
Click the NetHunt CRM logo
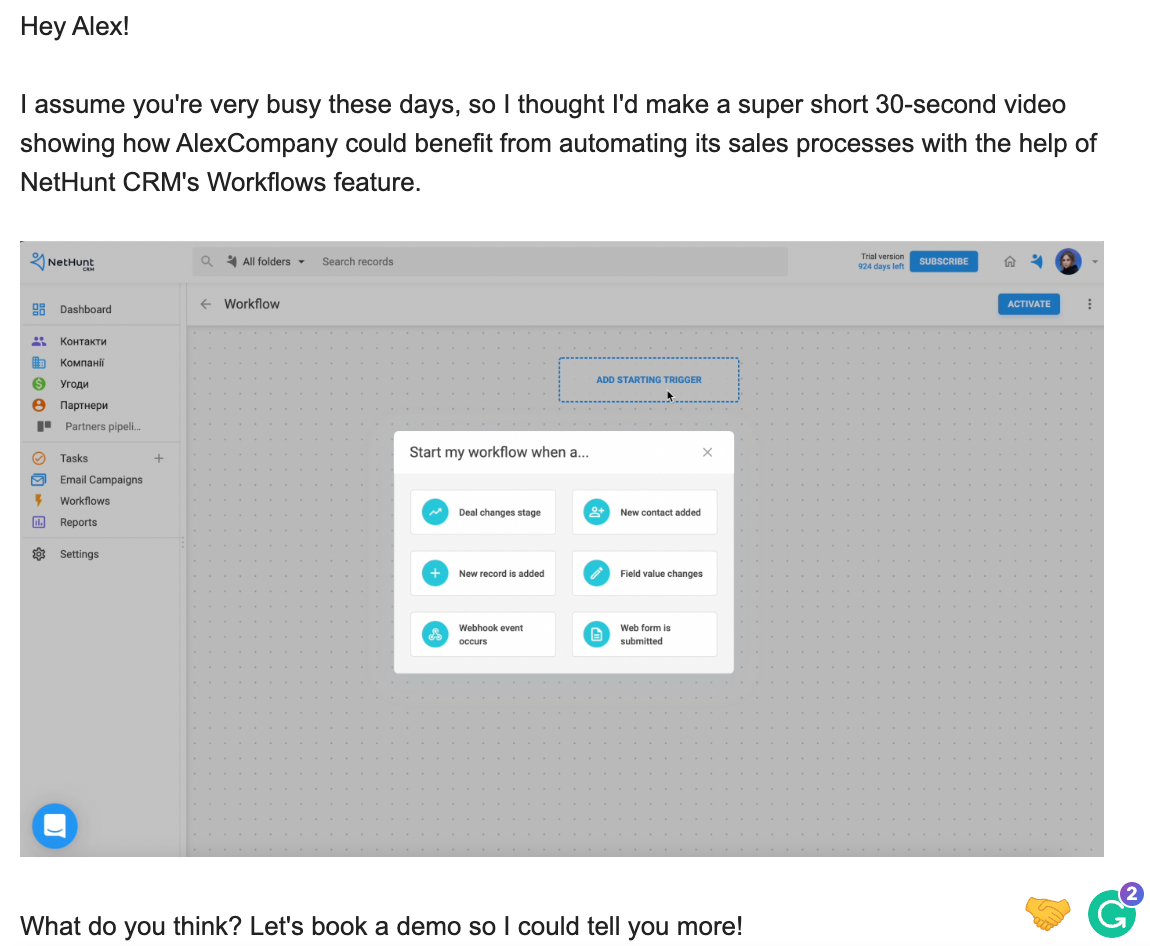[x=62, y=262]
